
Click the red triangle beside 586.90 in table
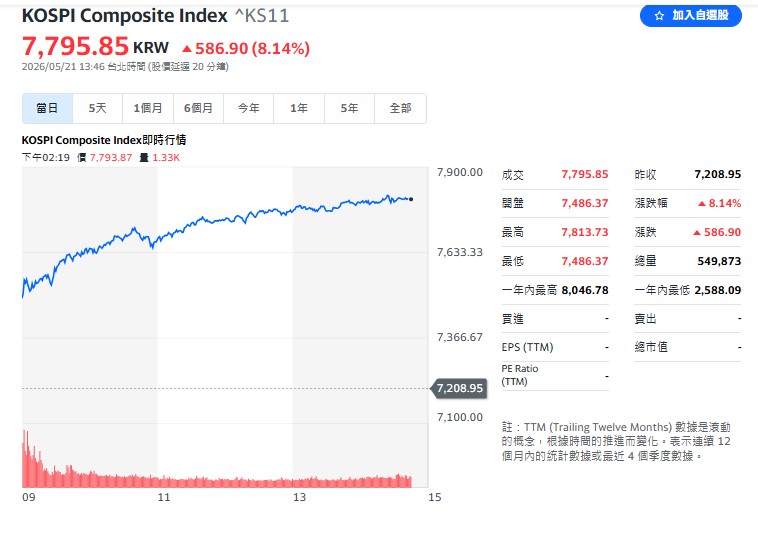tap(697, 233)
